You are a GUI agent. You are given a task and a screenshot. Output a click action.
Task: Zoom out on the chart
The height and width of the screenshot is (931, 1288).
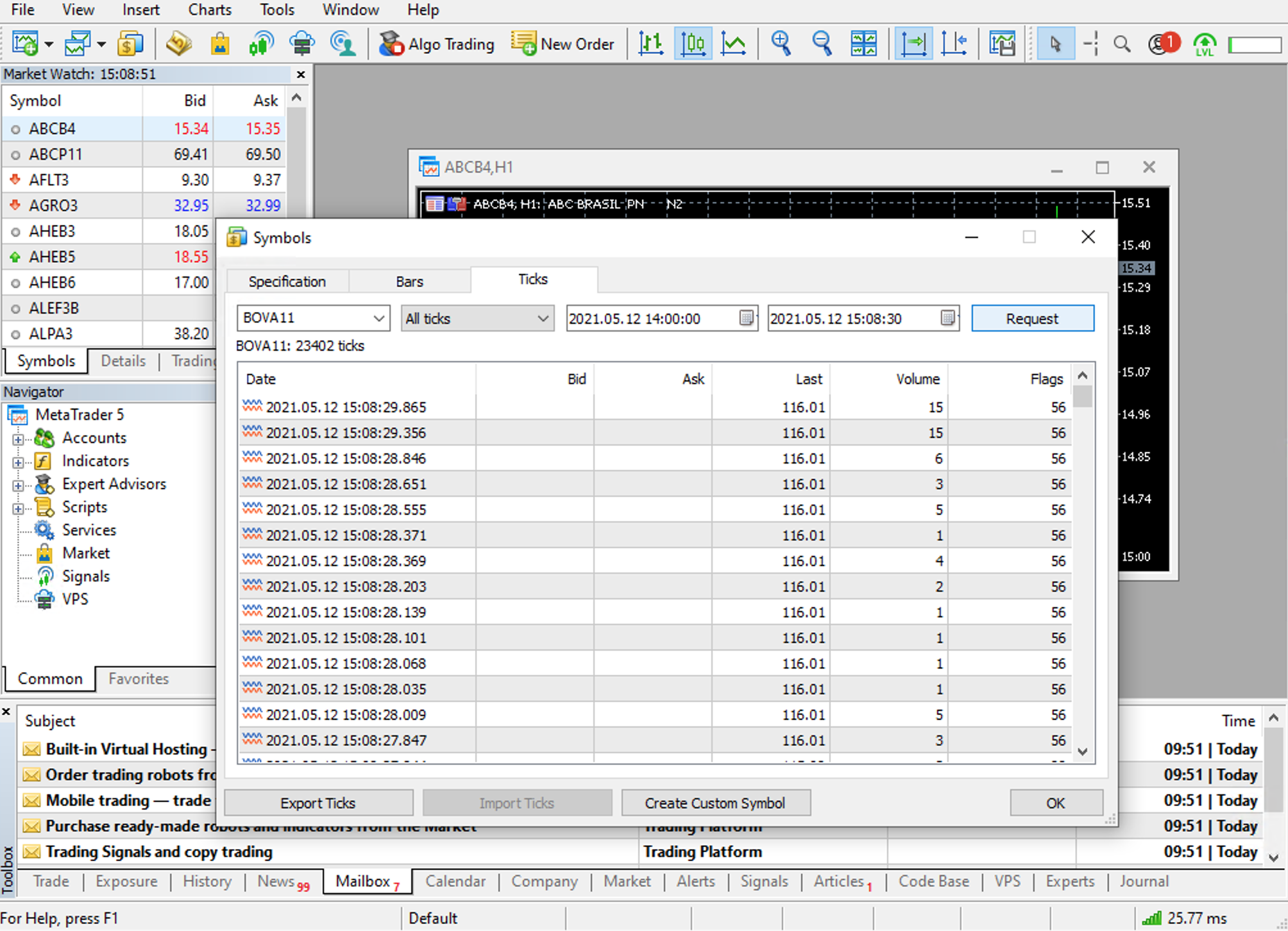[822, 44]
